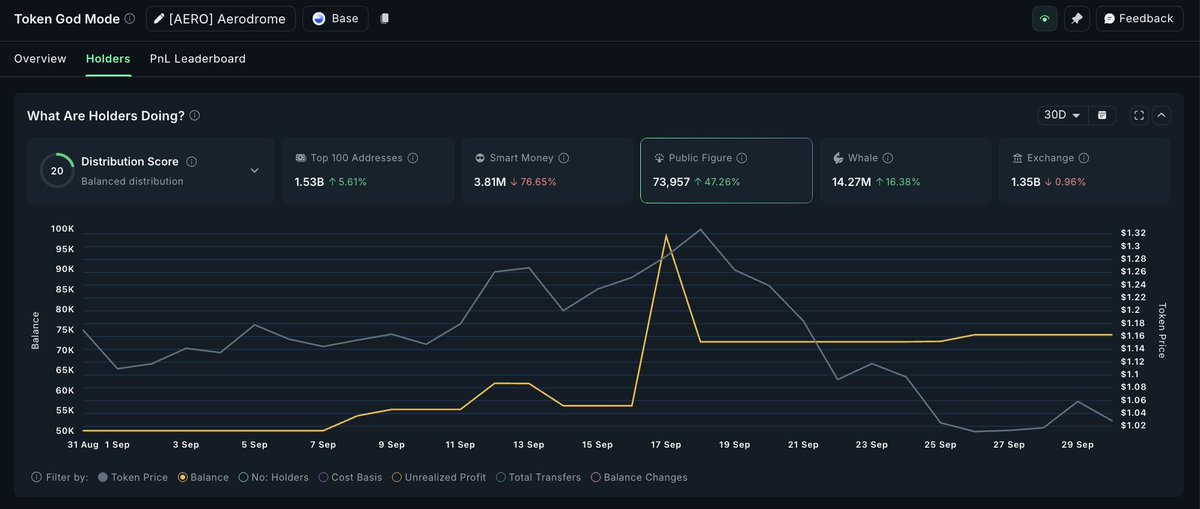The width and height of the screenshot is (1200, 509).
Task: Enable the No: Holders series filter
Action: (273, 477)
